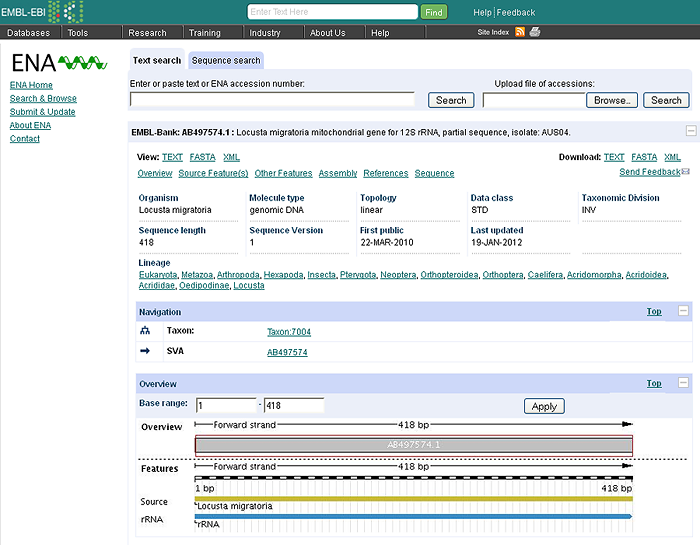Screen dimensions: 700x545
Task: Open the Taxon:7004 link
Action: [289, 331]
